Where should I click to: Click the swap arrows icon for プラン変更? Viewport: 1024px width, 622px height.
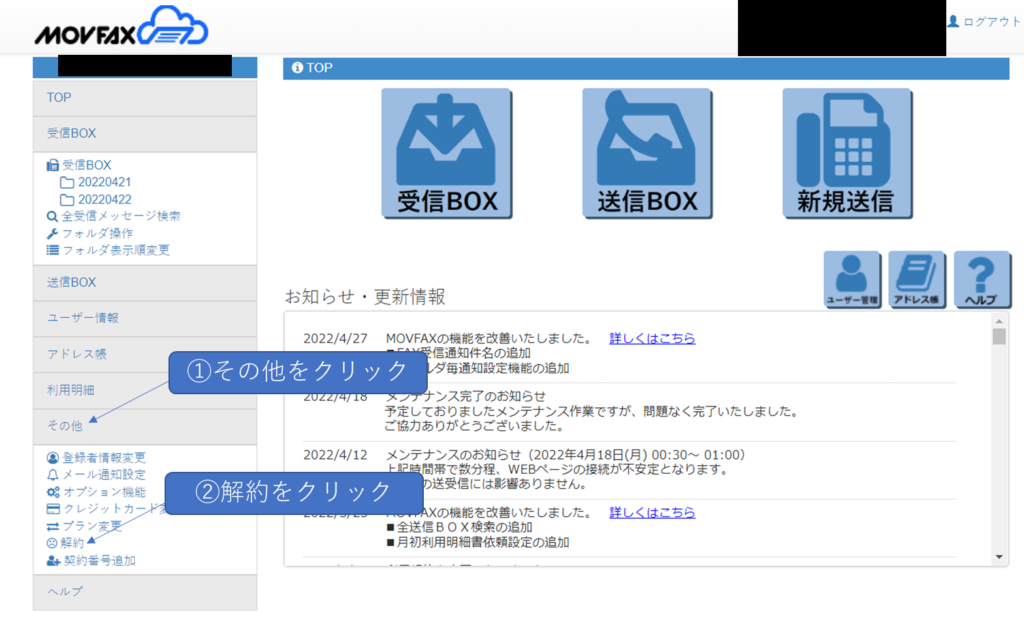pyautogui.click(x=53, y=526)
